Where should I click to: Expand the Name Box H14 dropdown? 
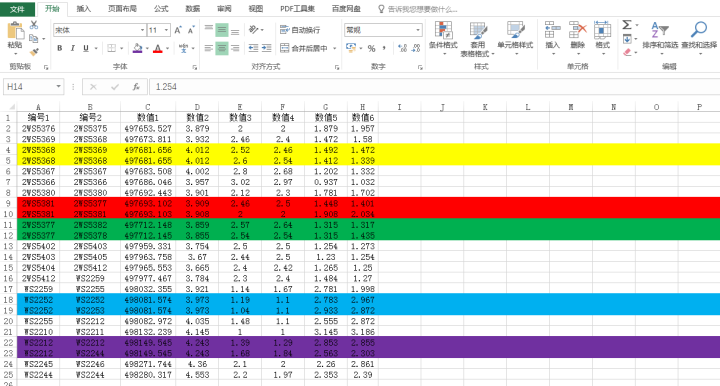tap(58, 87)
